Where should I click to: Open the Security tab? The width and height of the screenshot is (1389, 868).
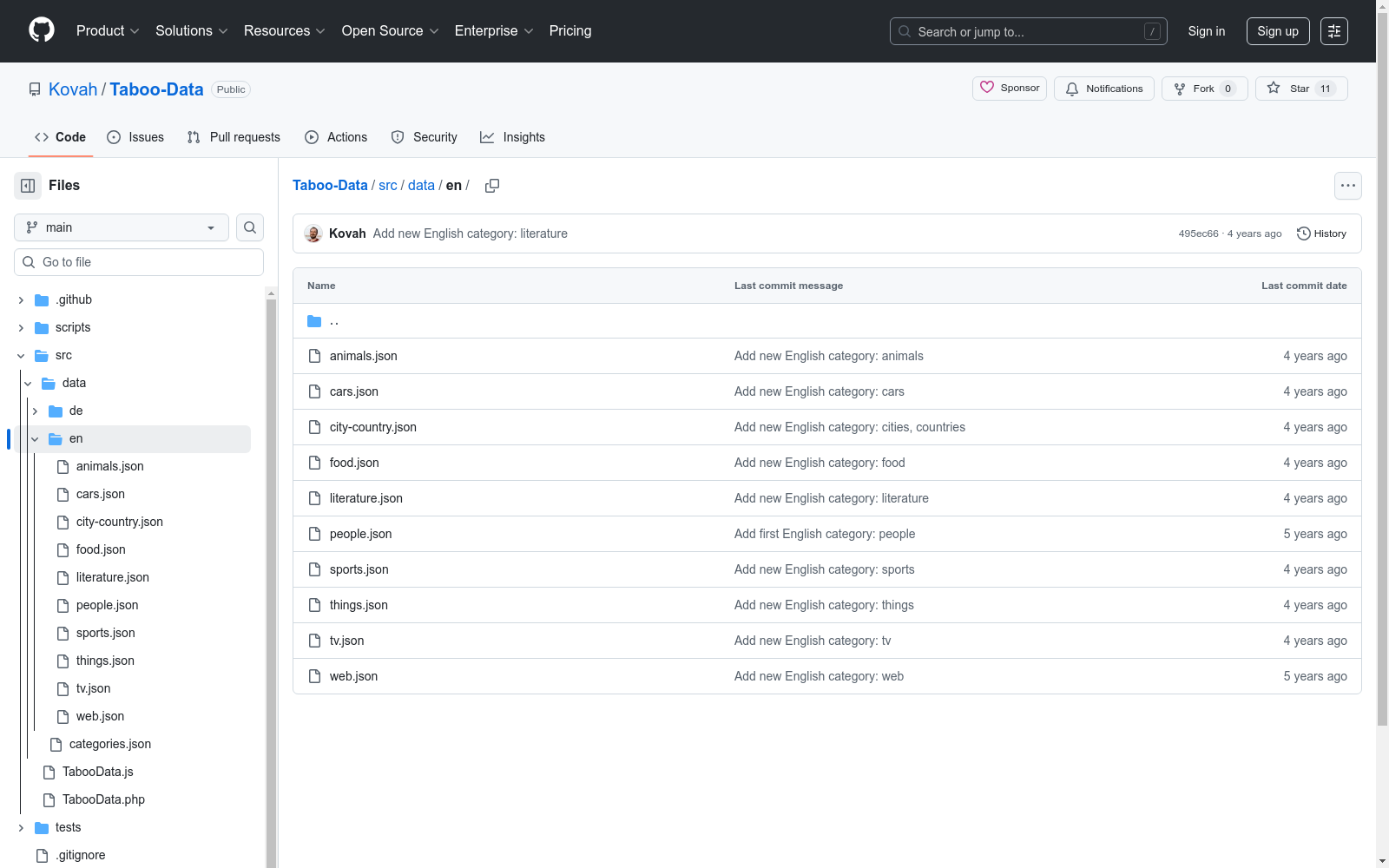(x=424, y=137)
